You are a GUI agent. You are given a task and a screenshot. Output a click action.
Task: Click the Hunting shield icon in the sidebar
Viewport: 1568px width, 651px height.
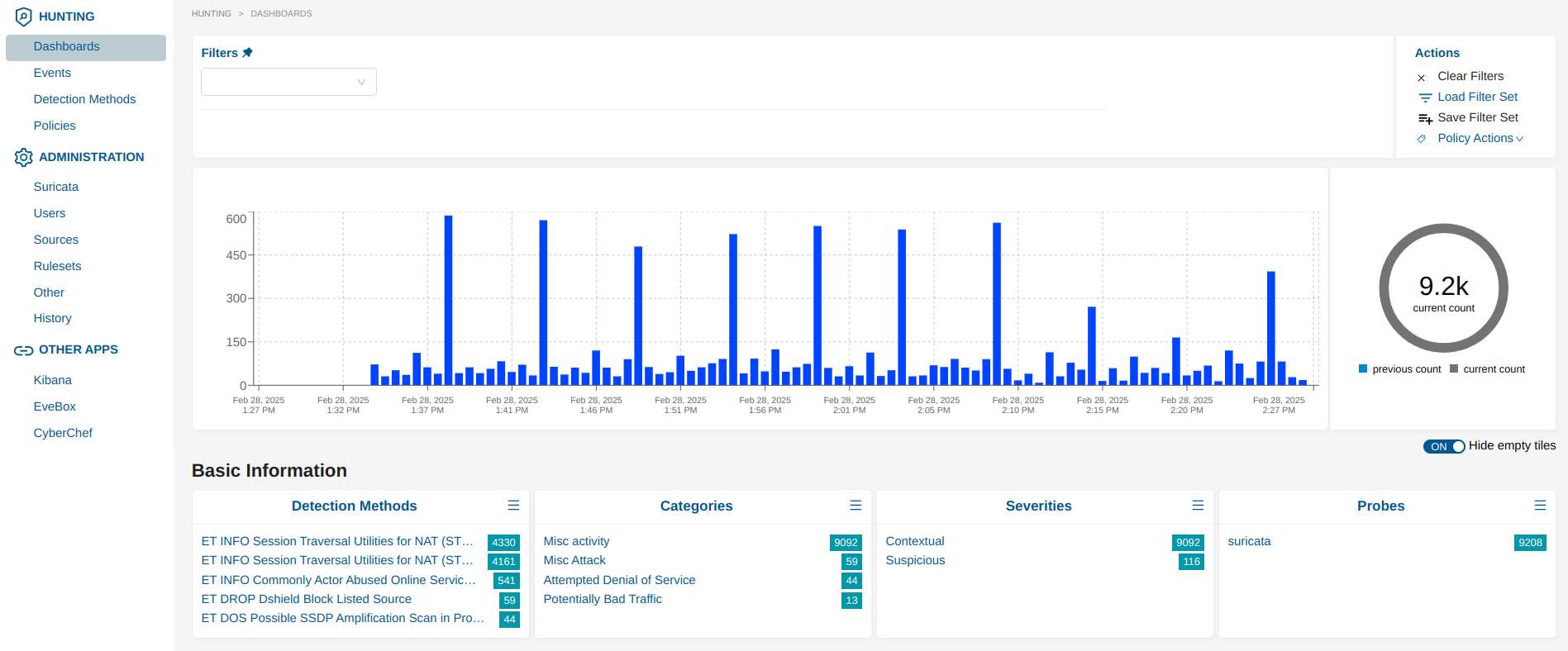(x=23, y=17)
